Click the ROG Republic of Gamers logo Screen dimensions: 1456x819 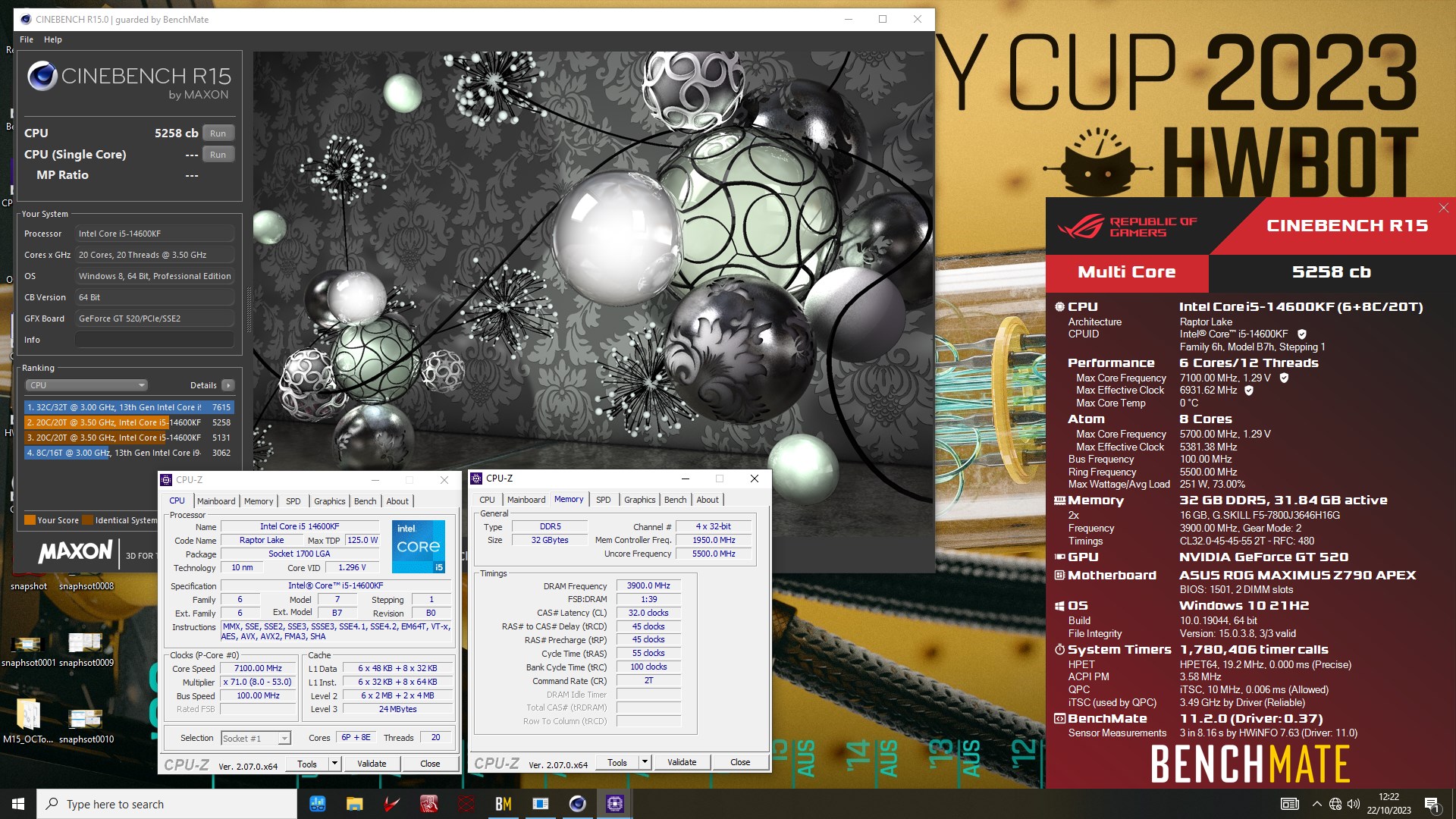tap(1128, 226)
